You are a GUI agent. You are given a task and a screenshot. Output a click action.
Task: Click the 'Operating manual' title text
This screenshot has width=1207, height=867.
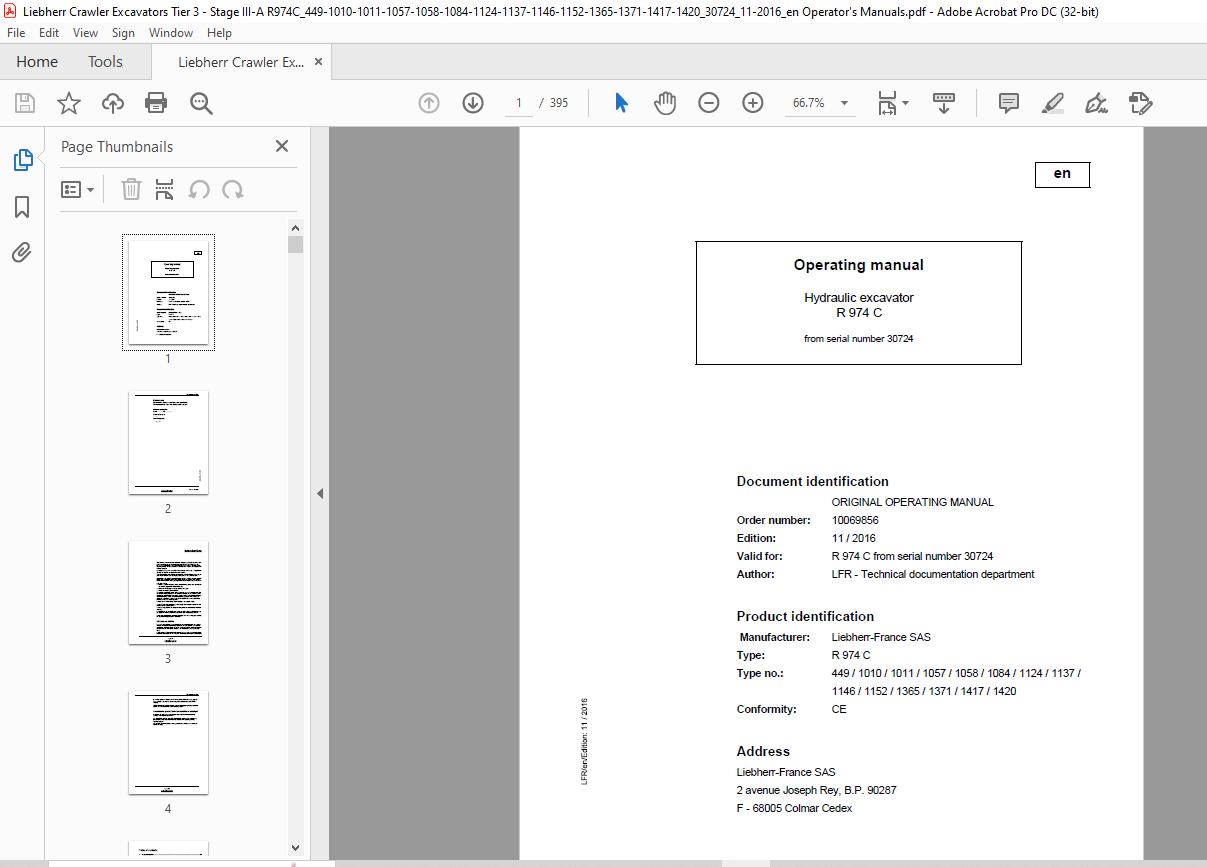coord(858,265)
